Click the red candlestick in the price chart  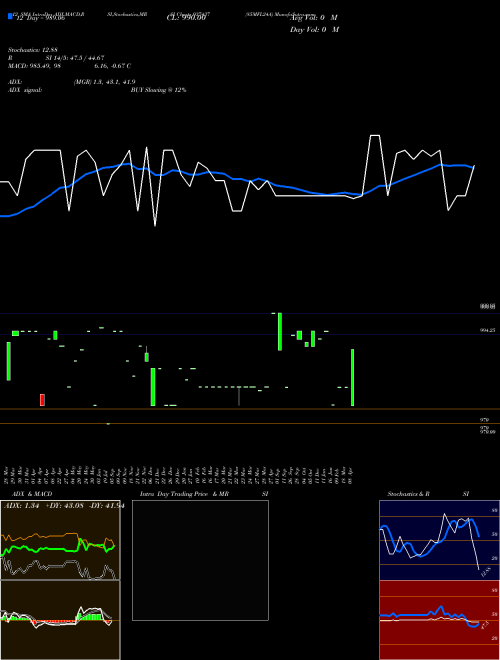click(42, 400)
